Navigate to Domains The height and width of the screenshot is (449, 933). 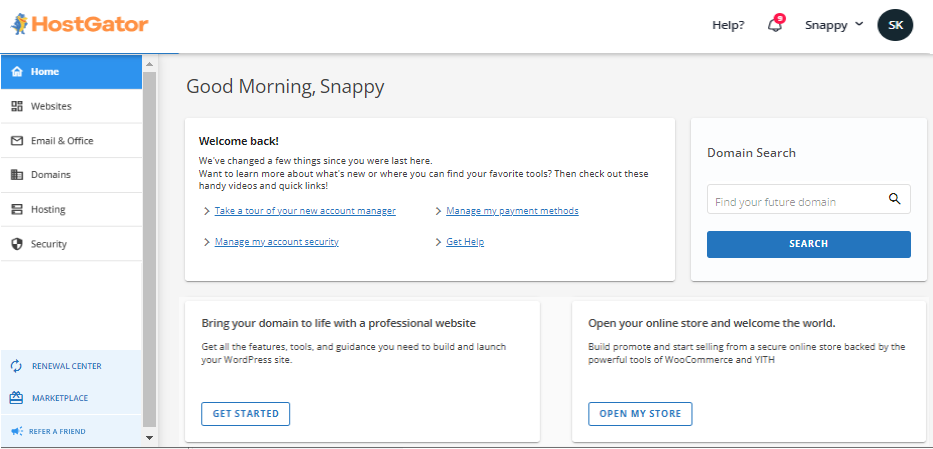[x=71, y=175]
